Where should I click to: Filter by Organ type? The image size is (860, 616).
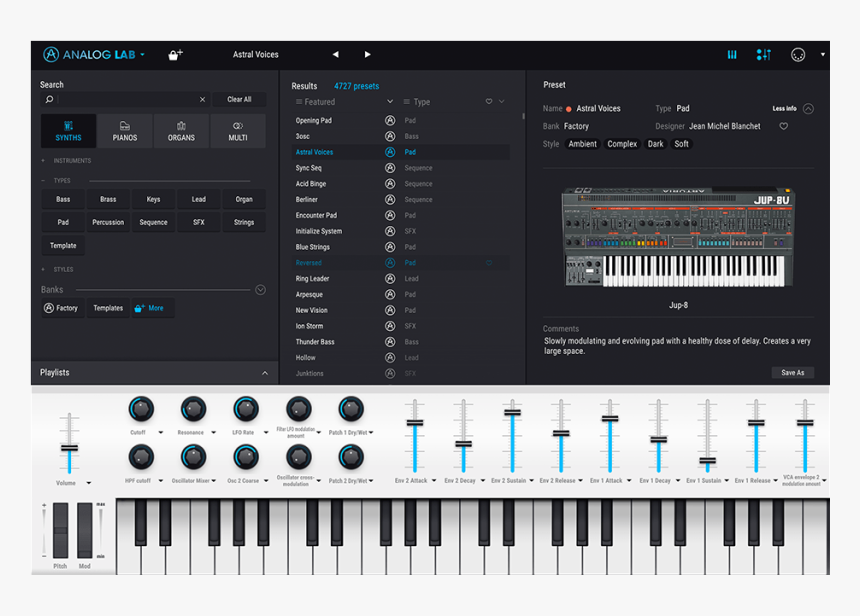[x=244, y=199]
